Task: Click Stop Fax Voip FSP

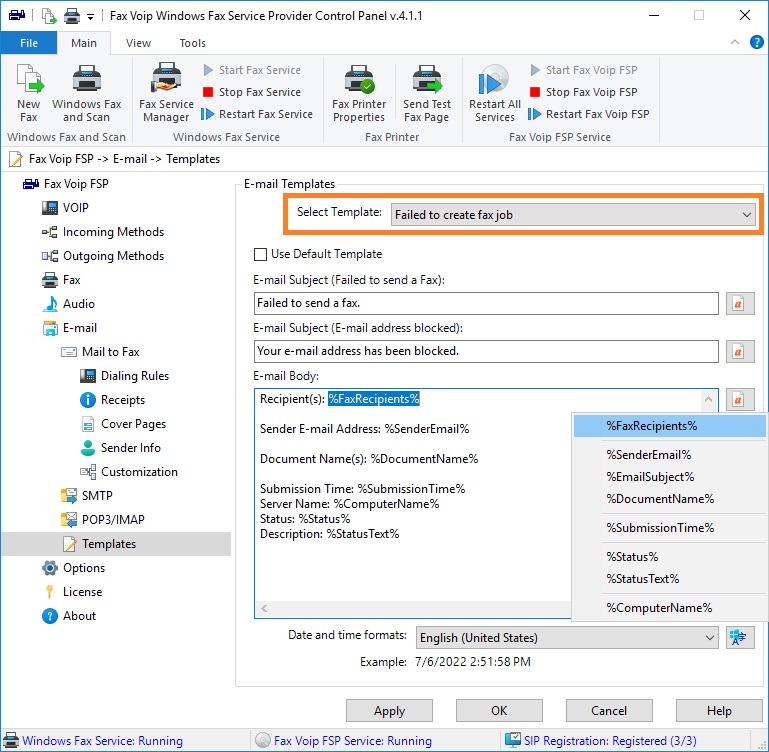Action: tap(584, 92)
